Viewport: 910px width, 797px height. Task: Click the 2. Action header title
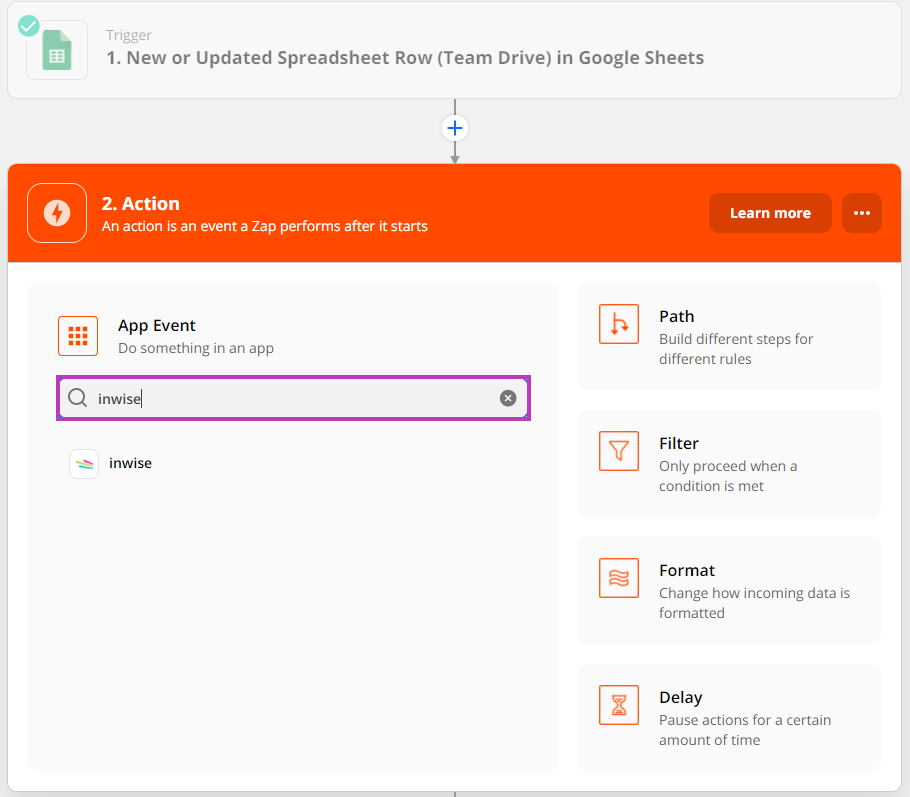tap(140, 204)
